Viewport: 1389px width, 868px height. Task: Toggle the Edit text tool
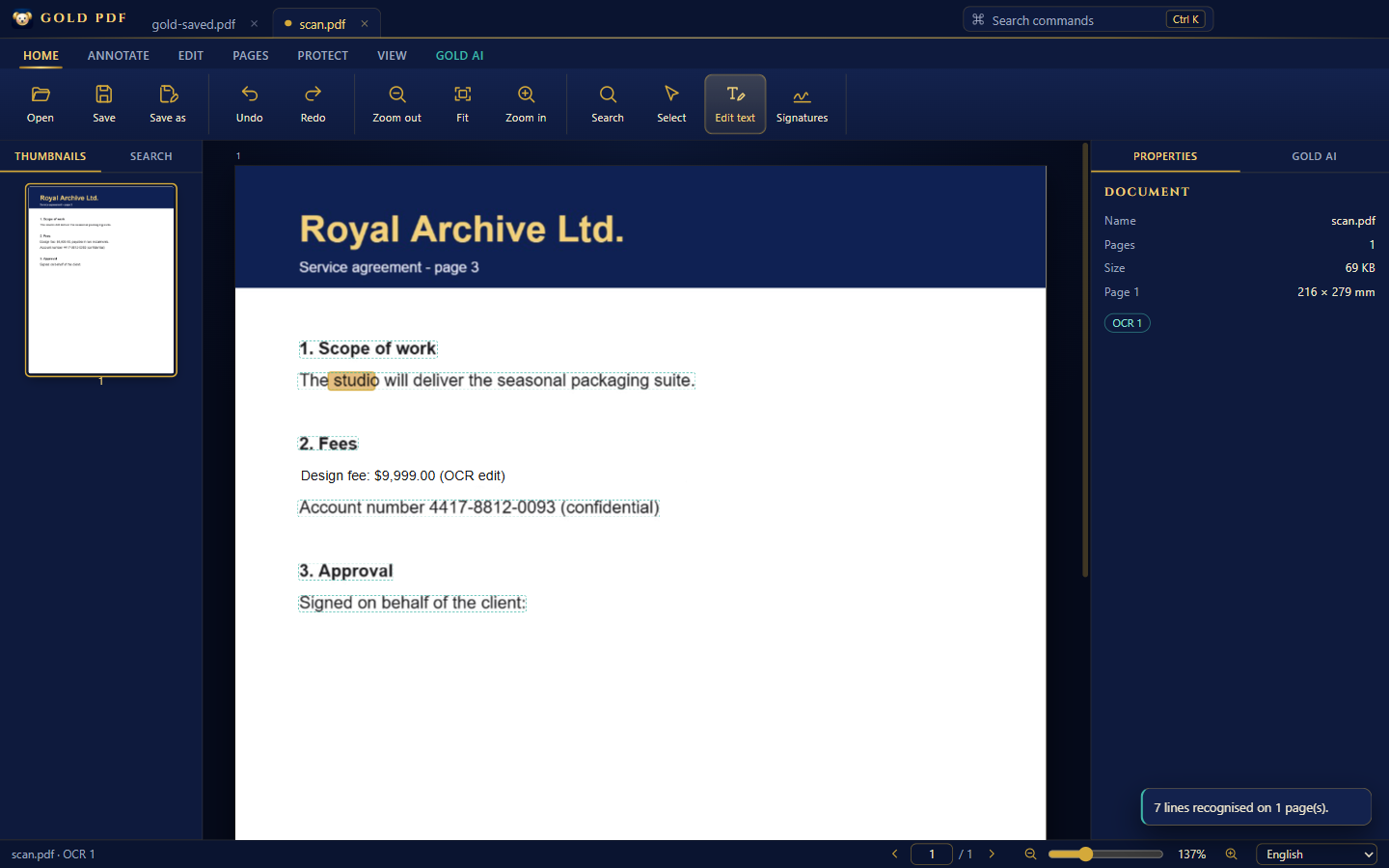[735, 104]
